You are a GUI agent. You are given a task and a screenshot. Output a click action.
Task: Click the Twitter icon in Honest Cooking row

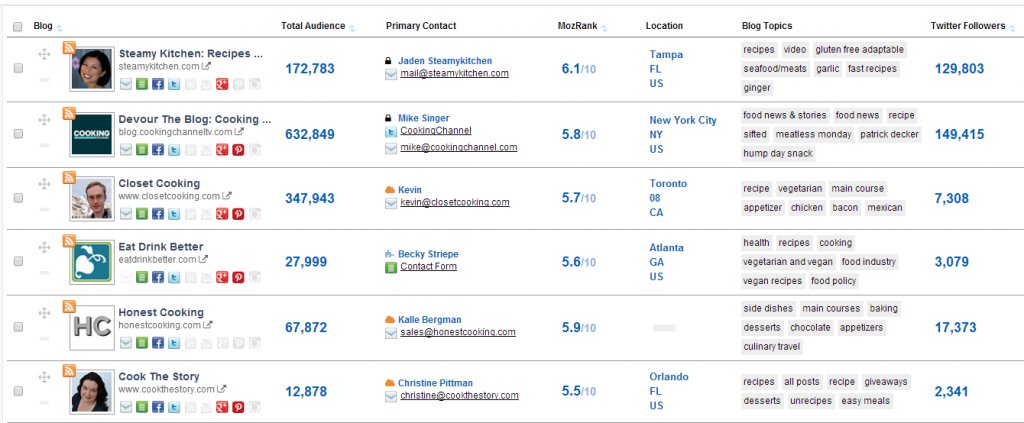[174, 343]
